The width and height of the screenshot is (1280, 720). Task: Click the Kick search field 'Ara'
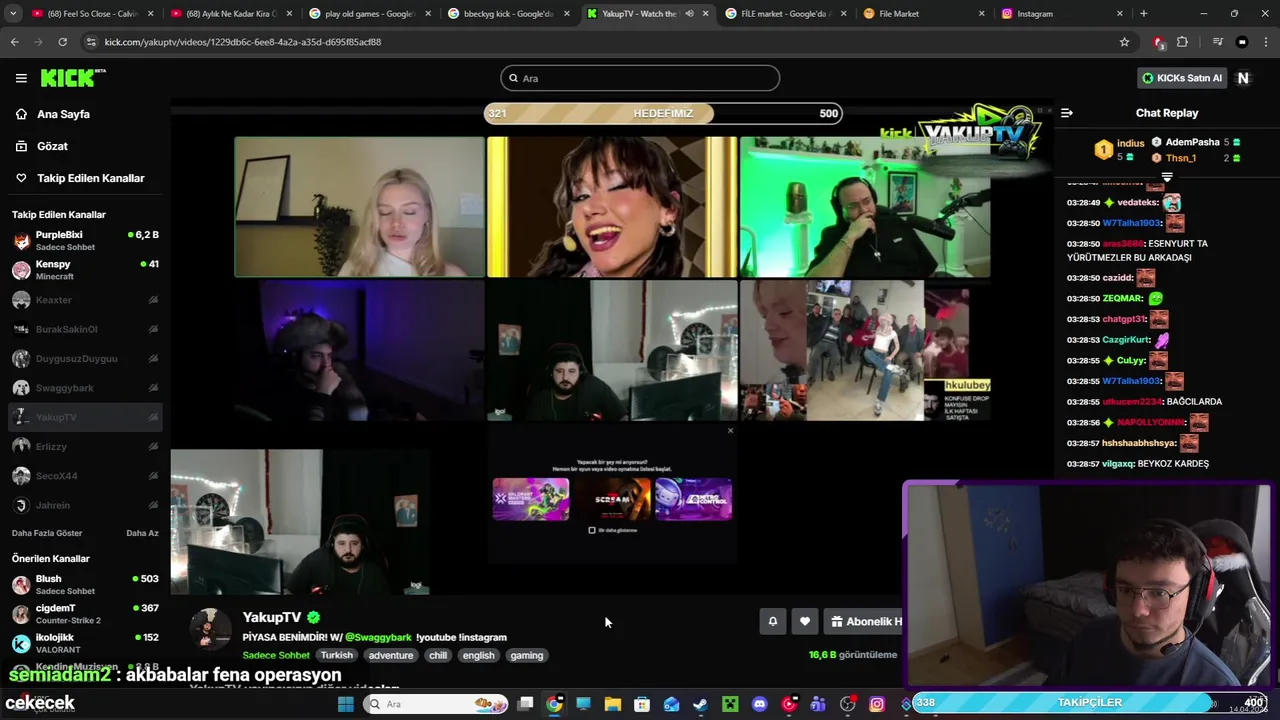pyautogui.click(x=640, y=78)
